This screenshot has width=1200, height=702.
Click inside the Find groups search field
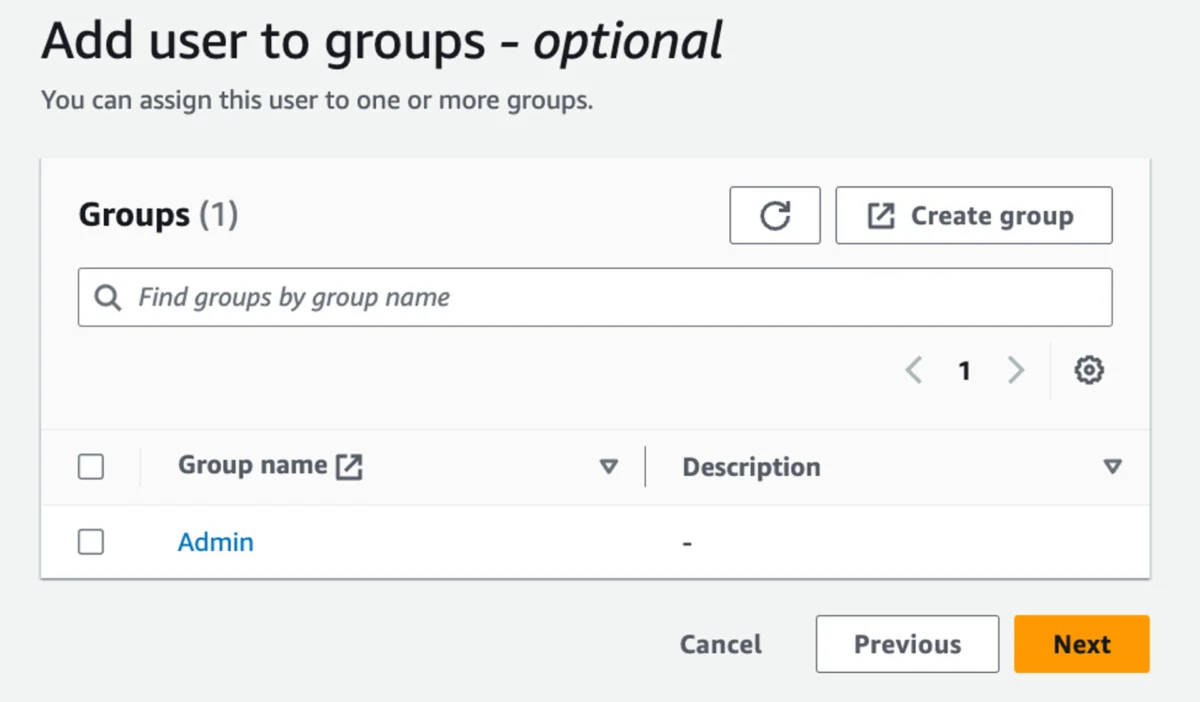click(400, 297)
